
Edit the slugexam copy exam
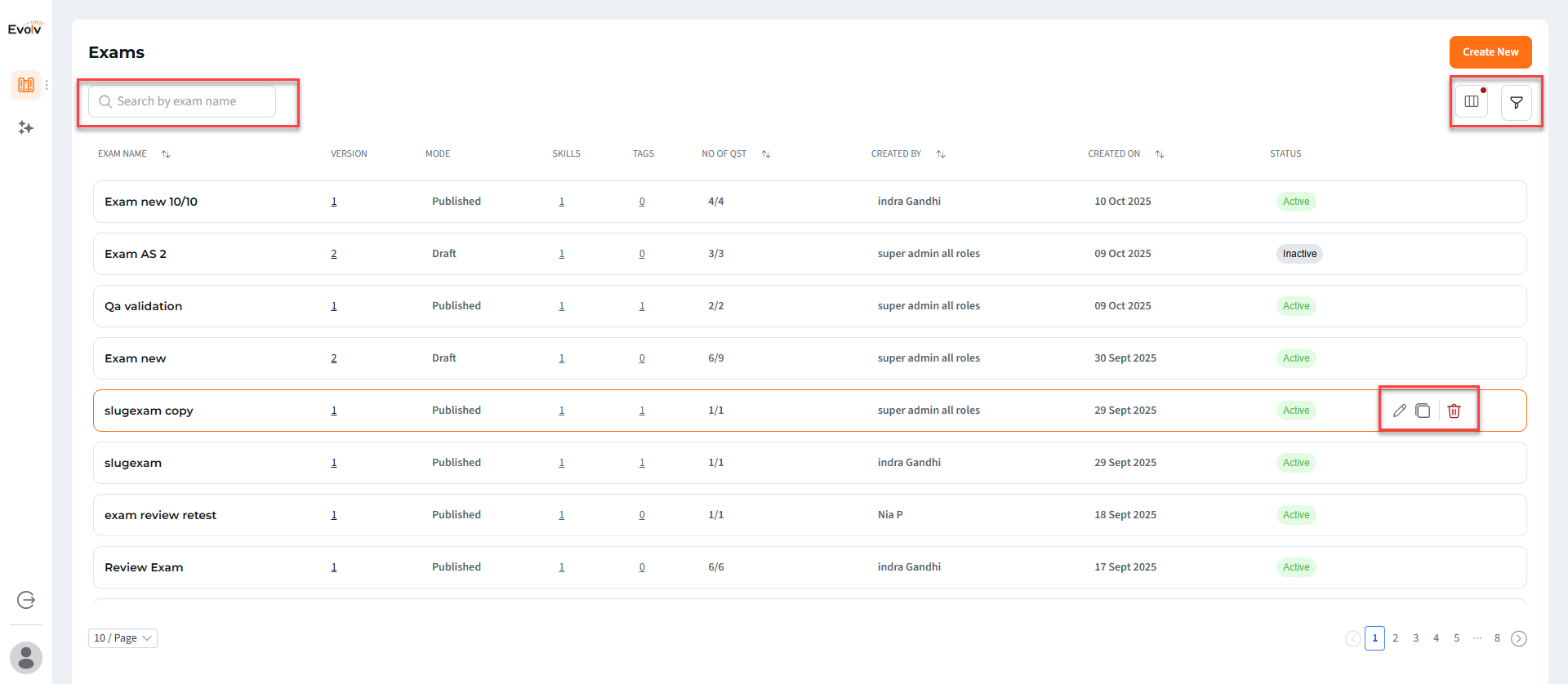pyautogui.click(x=1400, y=411)
